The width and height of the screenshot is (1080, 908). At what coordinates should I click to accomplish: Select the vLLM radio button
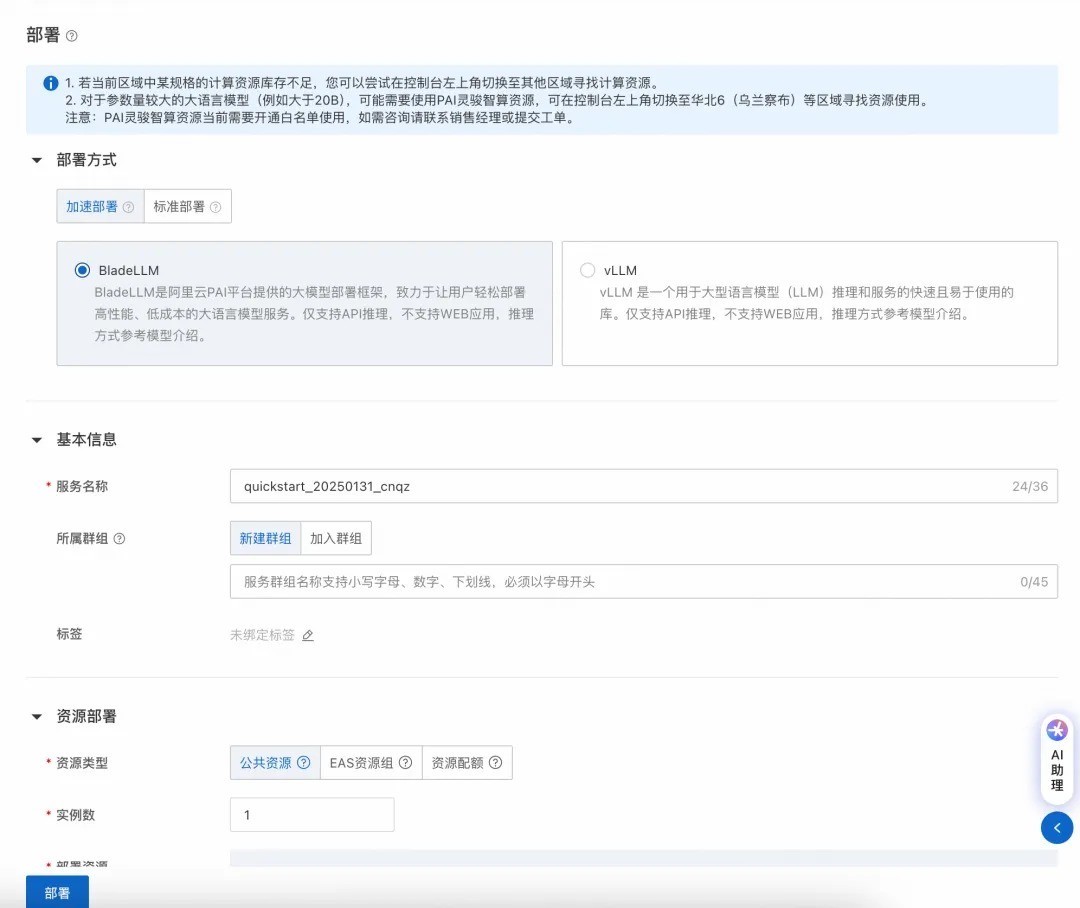pyautogui.click(x=587, y=270)
